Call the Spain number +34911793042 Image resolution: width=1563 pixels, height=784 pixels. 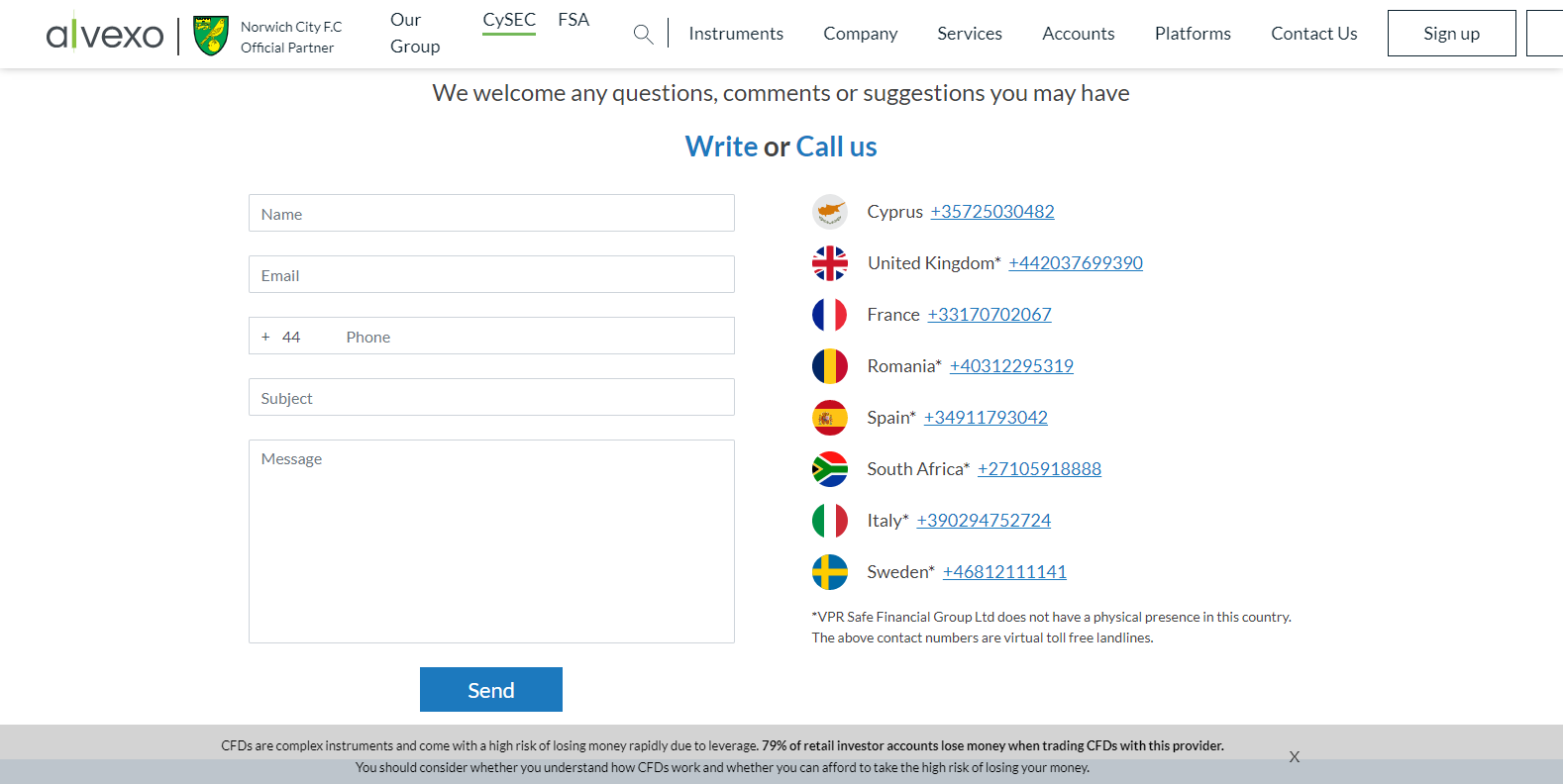pos(986,418)
